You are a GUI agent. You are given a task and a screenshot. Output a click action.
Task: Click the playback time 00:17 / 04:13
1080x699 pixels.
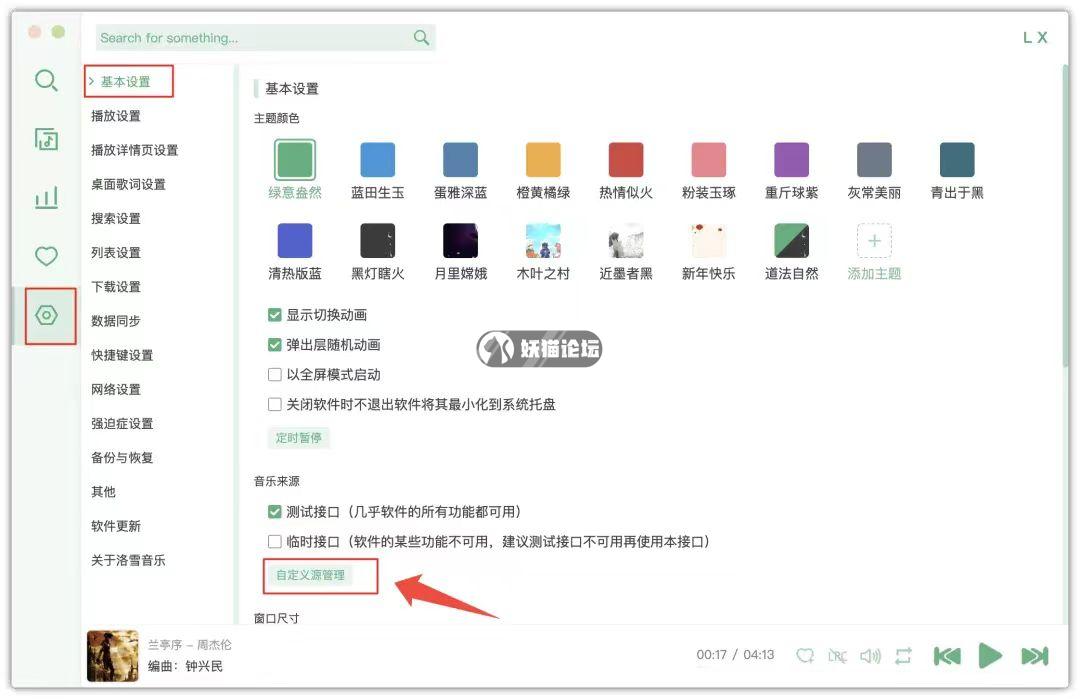tap(735, 655)
